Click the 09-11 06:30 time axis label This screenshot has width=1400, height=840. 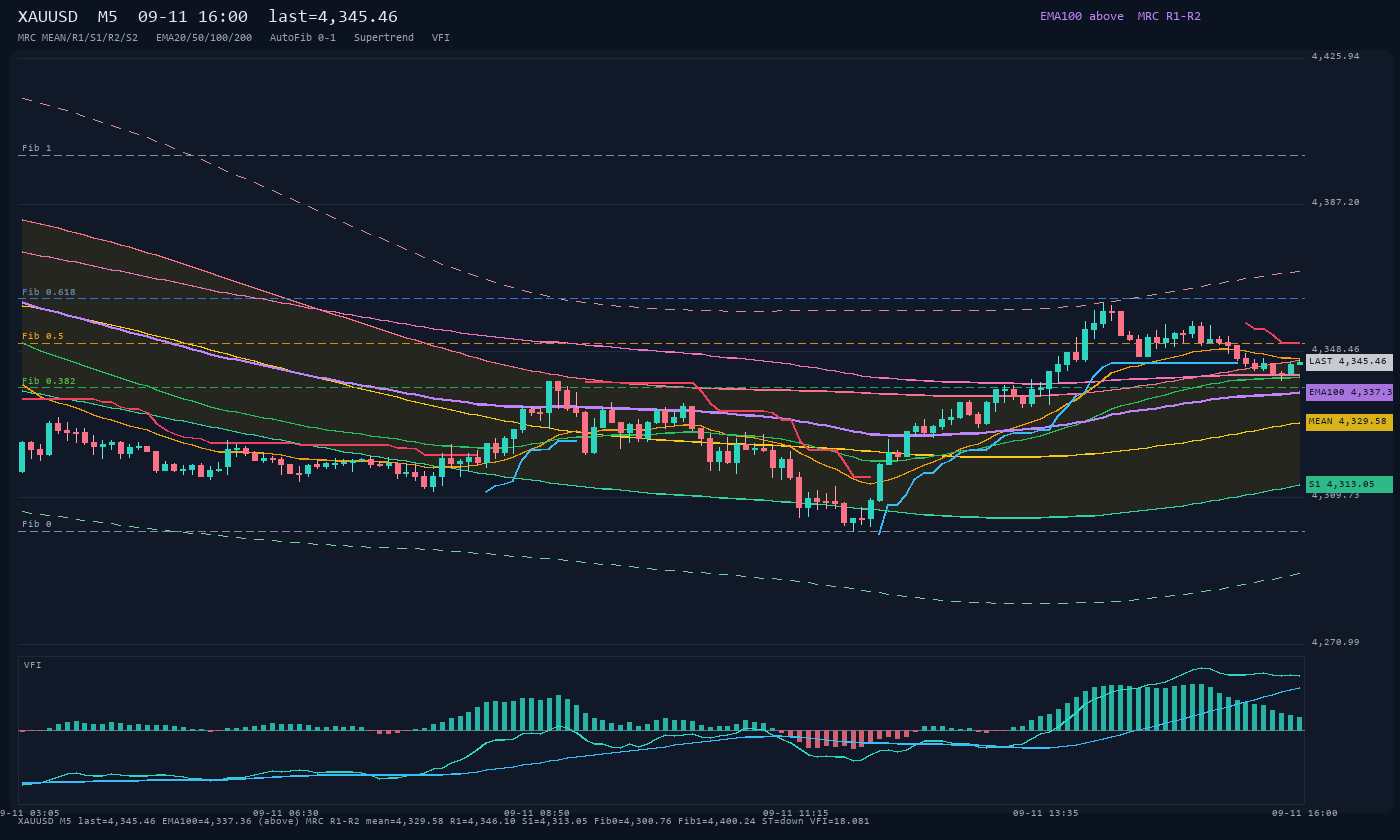[286, 813]
